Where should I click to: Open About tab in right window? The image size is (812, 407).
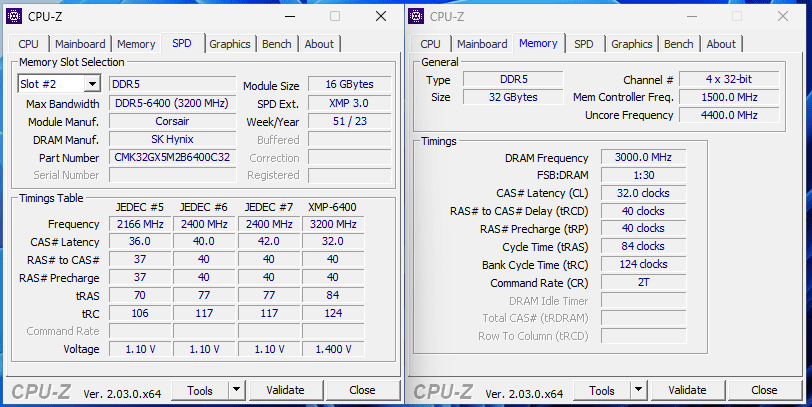click(721, 44)
